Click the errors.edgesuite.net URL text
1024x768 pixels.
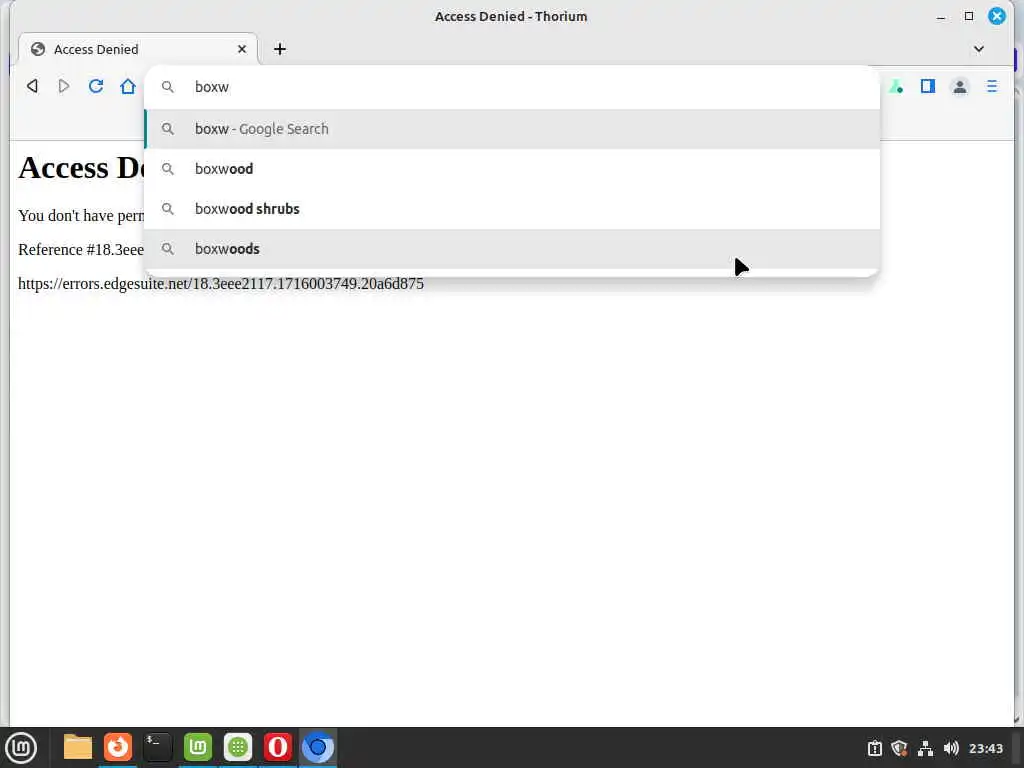click(x=221, y=283)
